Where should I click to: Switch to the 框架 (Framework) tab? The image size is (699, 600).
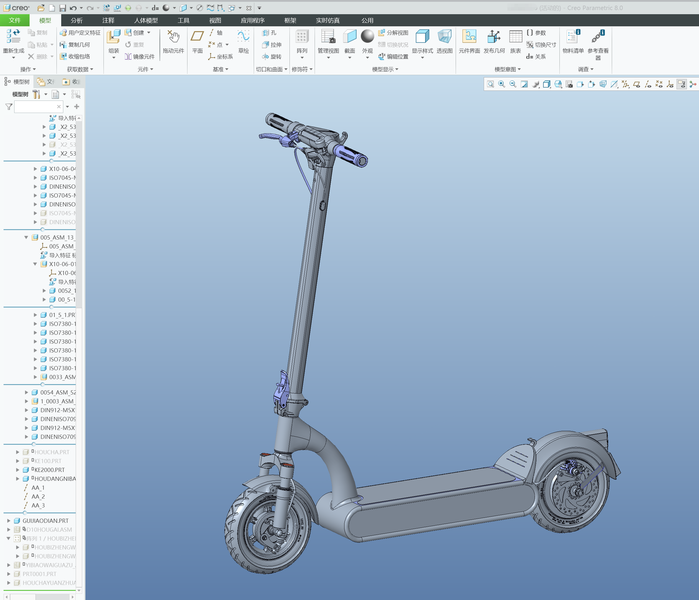coord(290,20)
